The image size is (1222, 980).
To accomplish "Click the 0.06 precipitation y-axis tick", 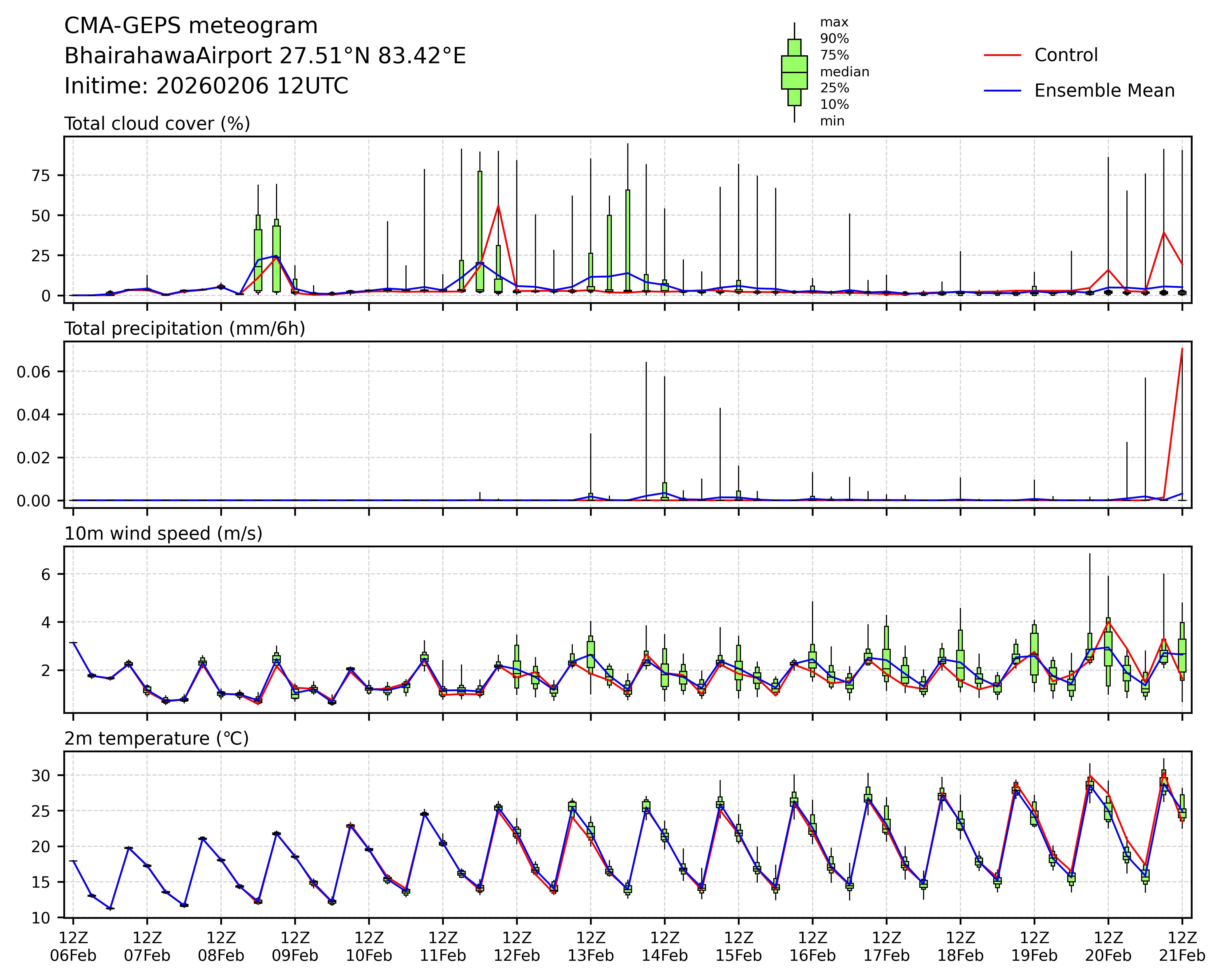I will click(x=34, y=372).
